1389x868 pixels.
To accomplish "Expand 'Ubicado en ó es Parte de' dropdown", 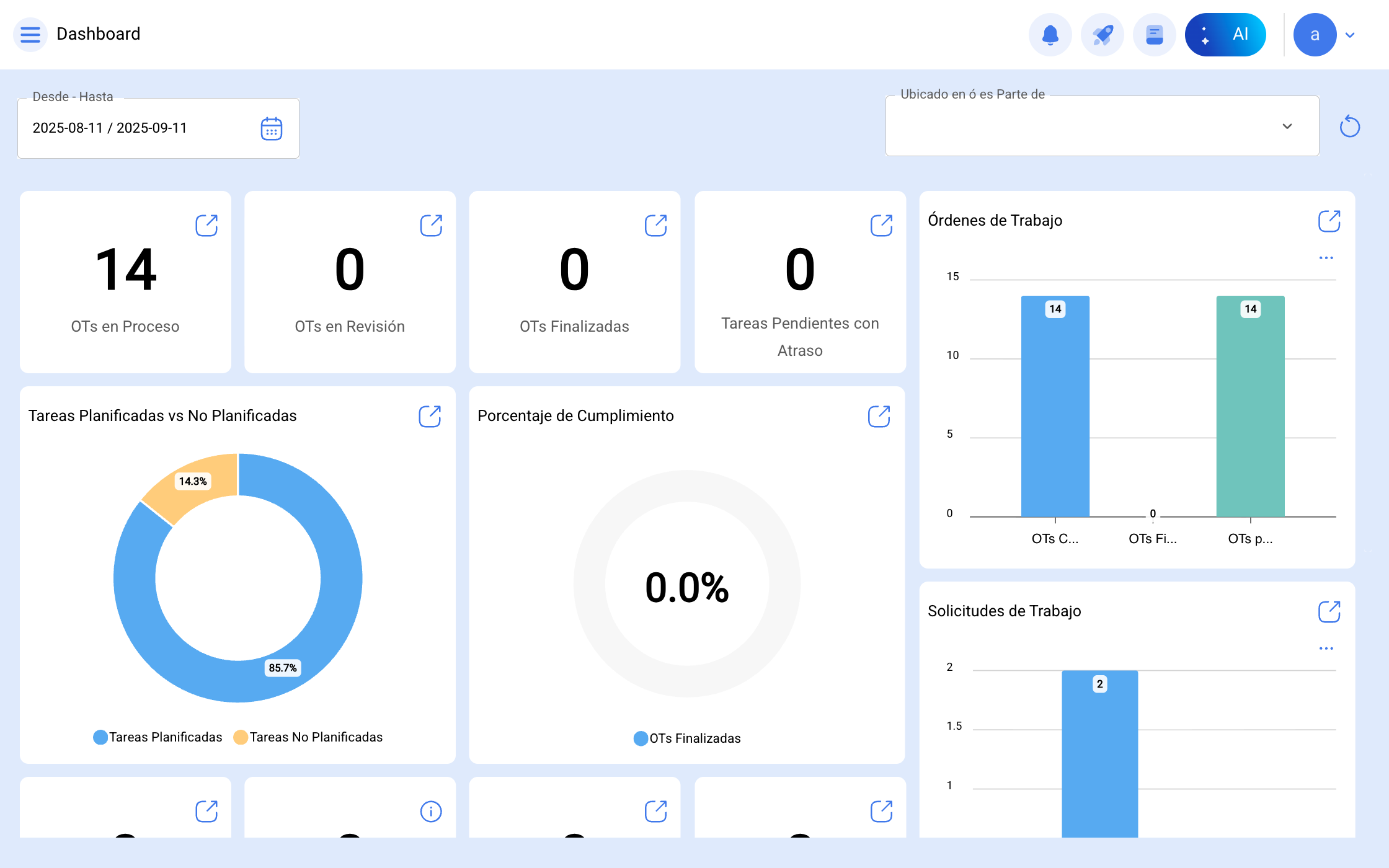I will coord(1101,126).
